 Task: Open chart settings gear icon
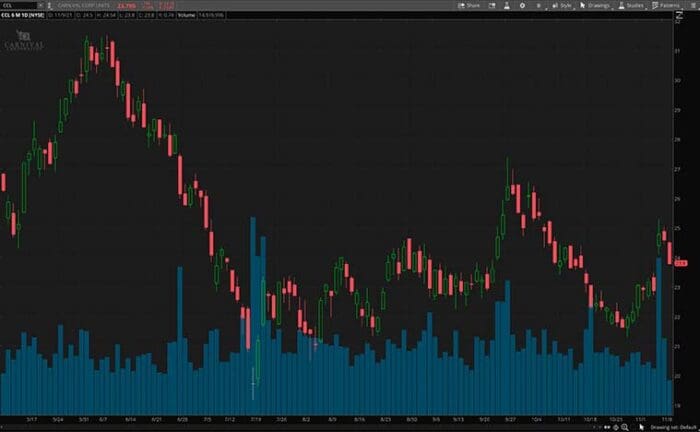click(522, 5)
